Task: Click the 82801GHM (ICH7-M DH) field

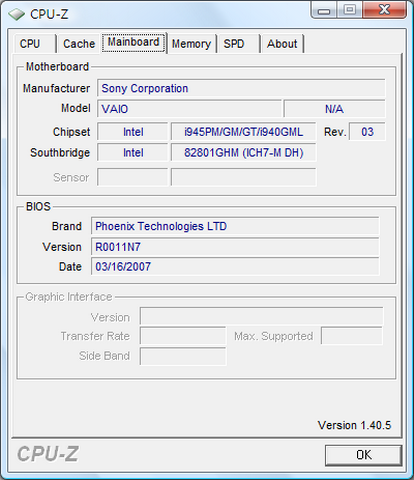Action: [x=243, y=152]
